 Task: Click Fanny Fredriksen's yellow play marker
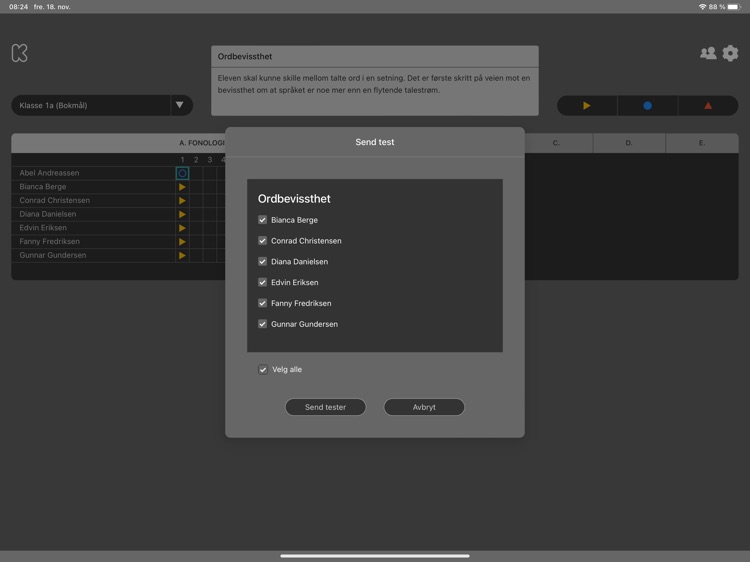tap(182, 242)
